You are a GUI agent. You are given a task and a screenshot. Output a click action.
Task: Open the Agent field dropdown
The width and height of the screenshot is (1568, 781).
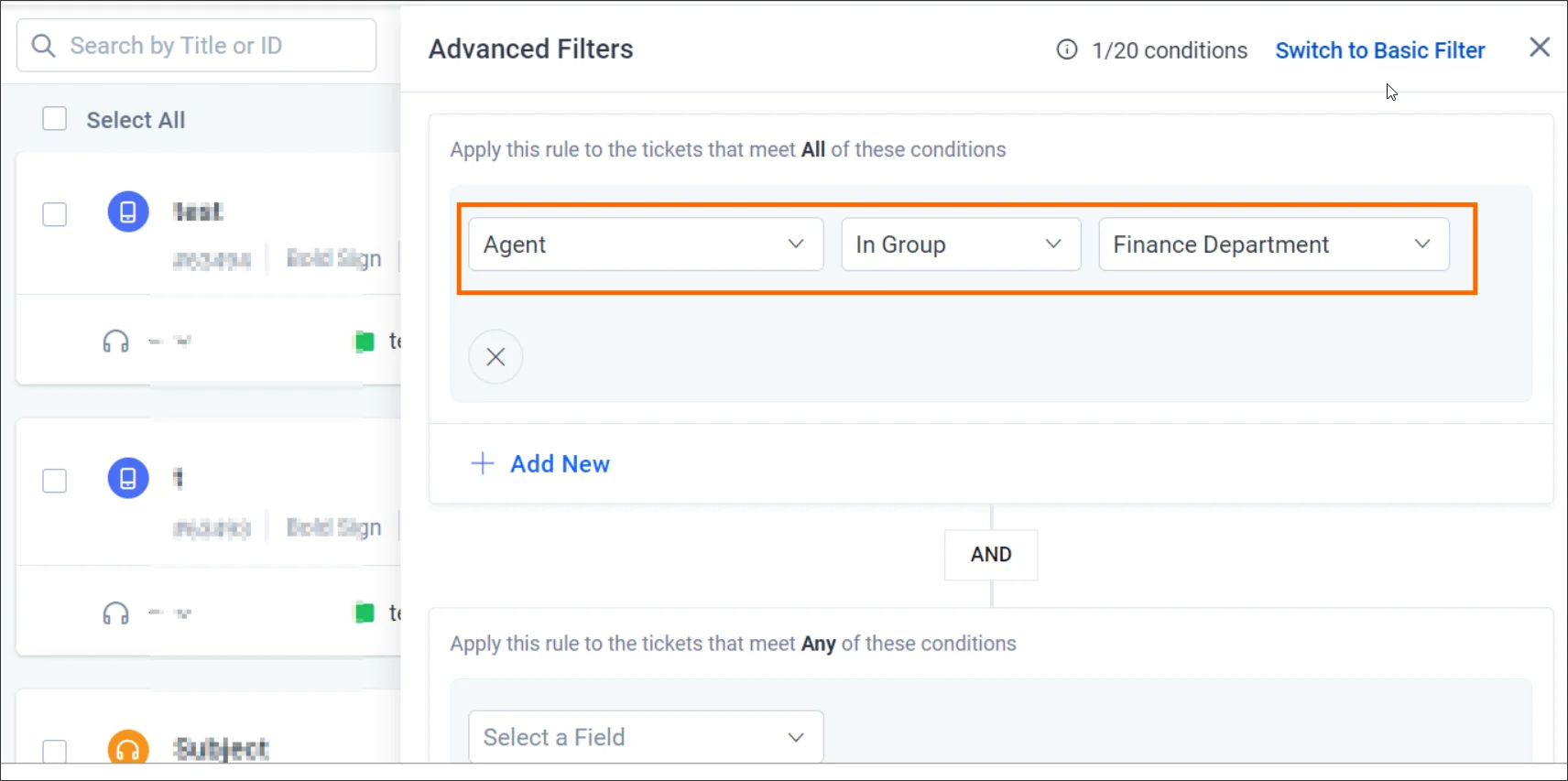tap(646, 244)
